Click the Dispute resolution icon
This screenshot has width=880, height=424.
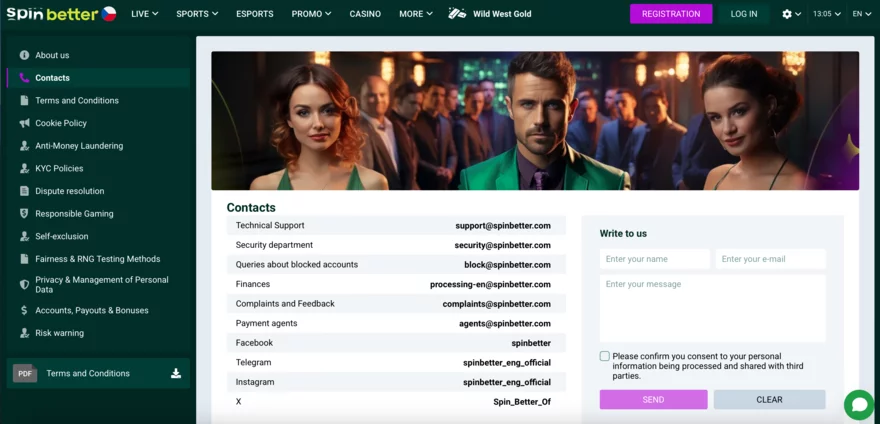click(24, 191)
